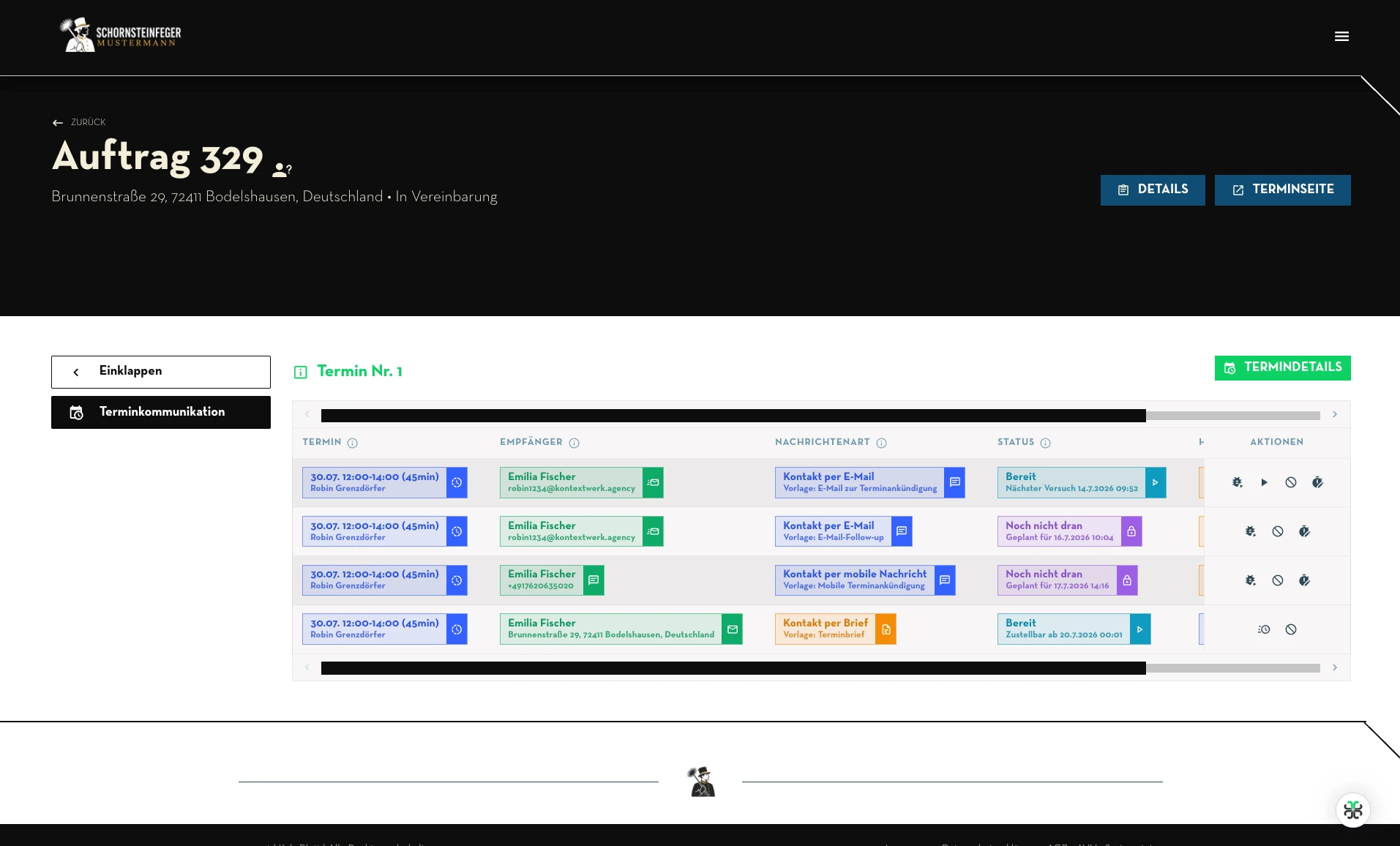Click the debug bug icon in first row
Image resolution: width=1400 pixels, height=846 pixels.
(1237, 482)
